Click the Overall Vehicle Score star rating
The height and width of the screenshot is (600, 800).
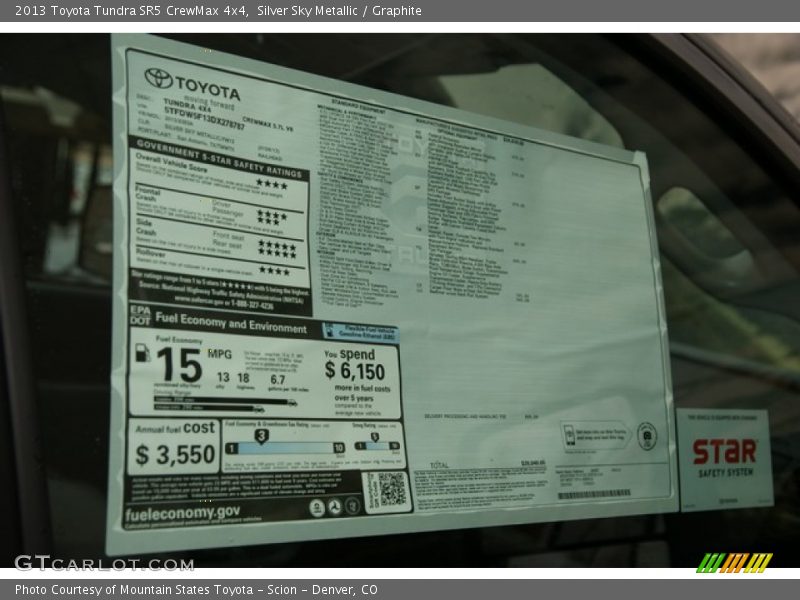[x=272, y=184]
